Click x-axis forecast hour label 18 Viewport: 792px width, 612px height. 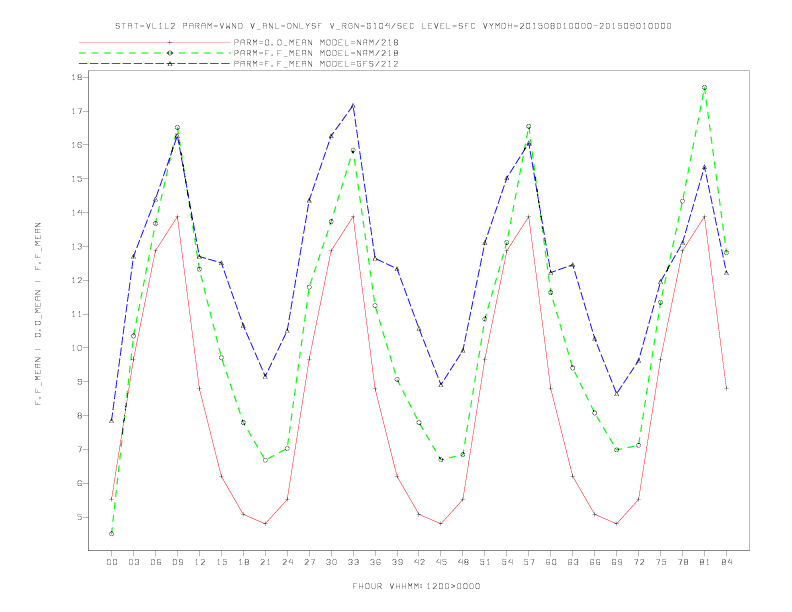[x=243, y=562]
